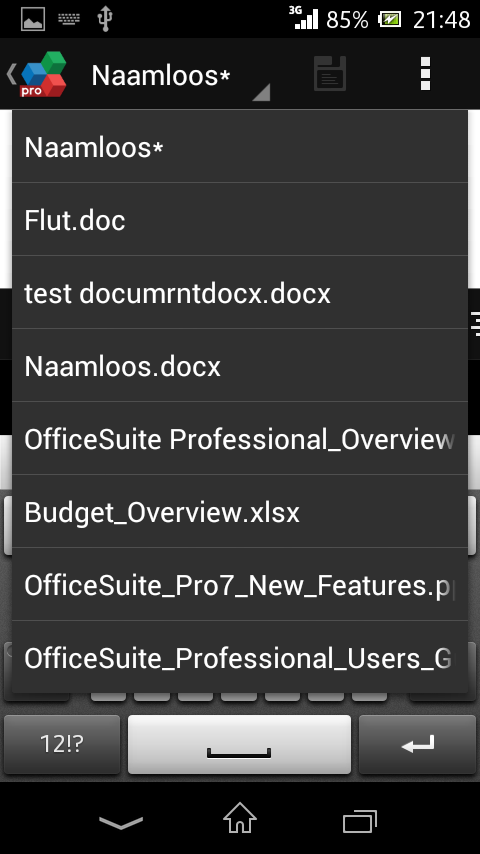This screenshot has height=854, width=480.
Task: Tap the Android hide-keyboard back button
Action: coord(120,821)
